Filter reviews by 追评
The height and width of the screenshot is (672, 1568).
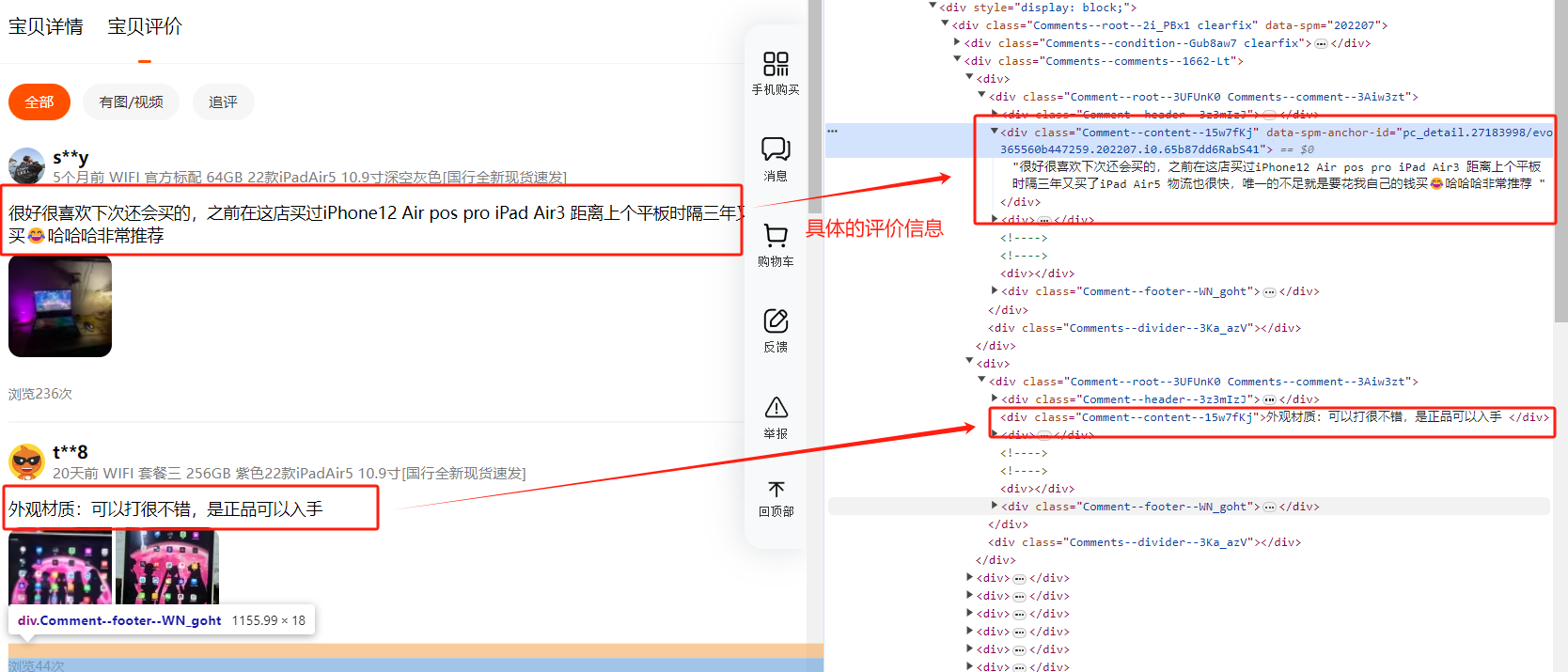click(223, 102)
